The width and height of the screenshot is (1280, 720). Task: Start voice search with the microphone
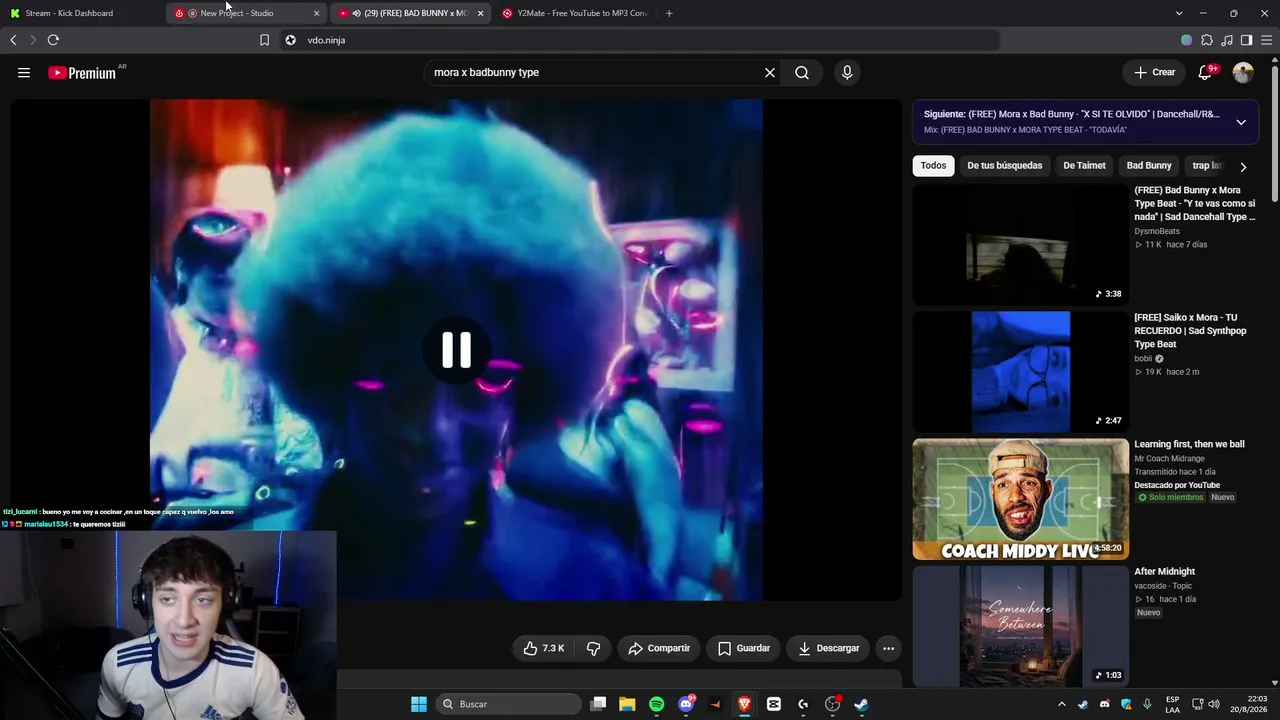pyautogui.click(x=847, y=72)
